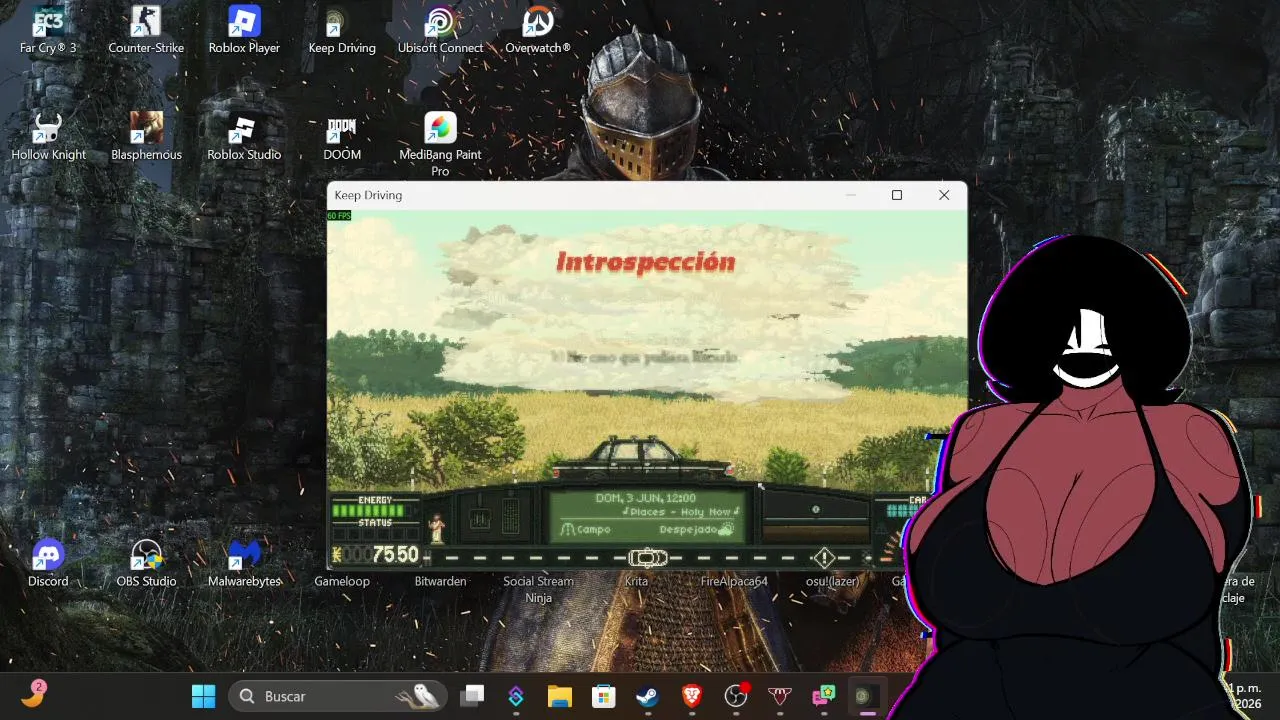Click the STATUS slots panel in the HUD
Screen dimensions: 1280x720
point(375,534)
